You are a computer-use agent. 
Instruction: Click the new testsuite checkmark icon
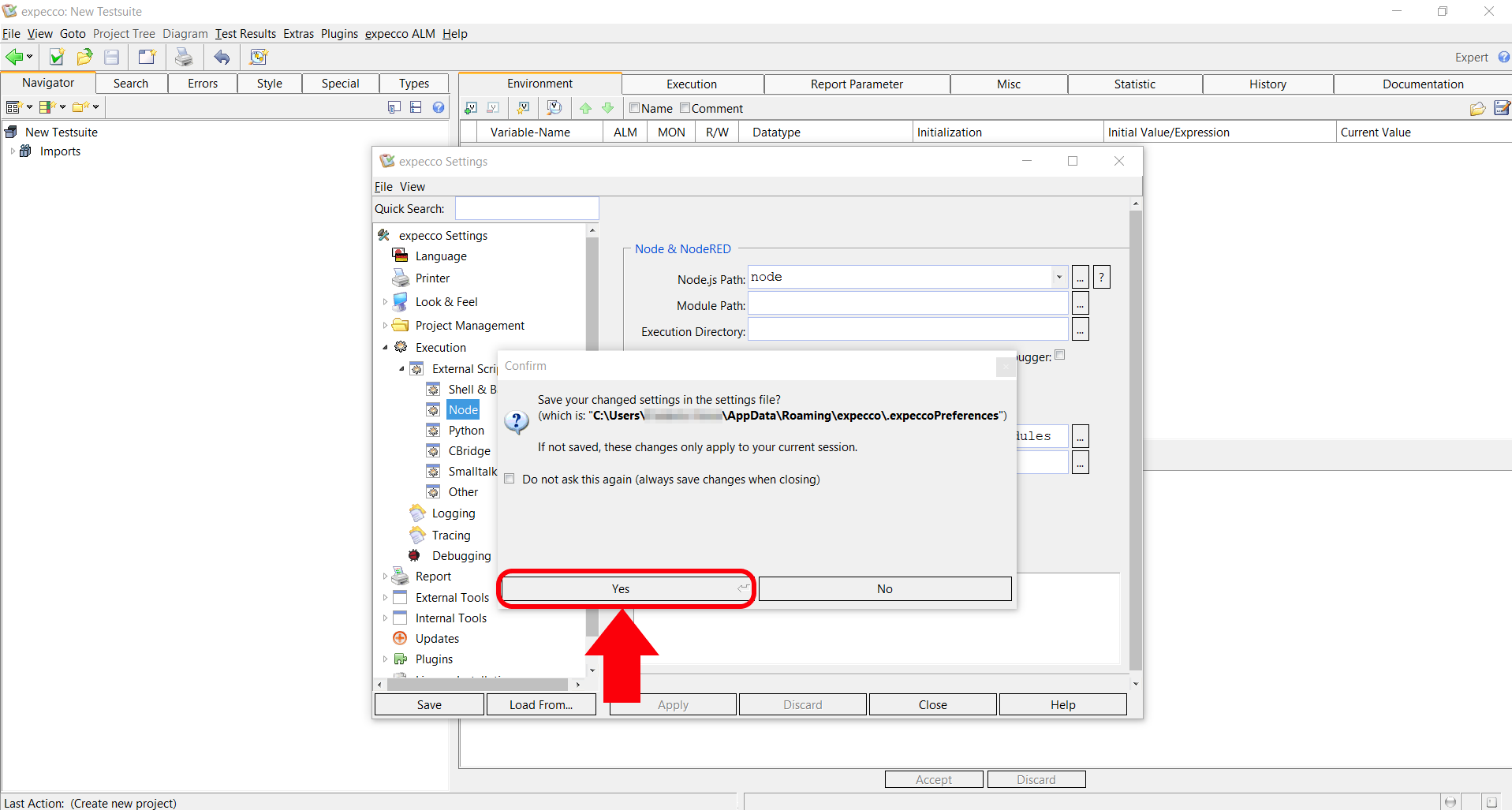pos(57,57)
